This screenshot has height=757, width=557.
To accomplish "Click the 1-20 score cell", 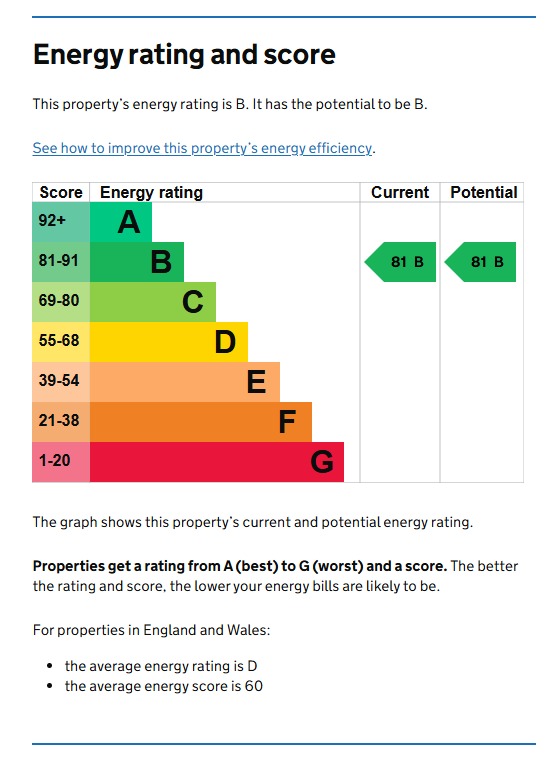I will coord(61,462).
